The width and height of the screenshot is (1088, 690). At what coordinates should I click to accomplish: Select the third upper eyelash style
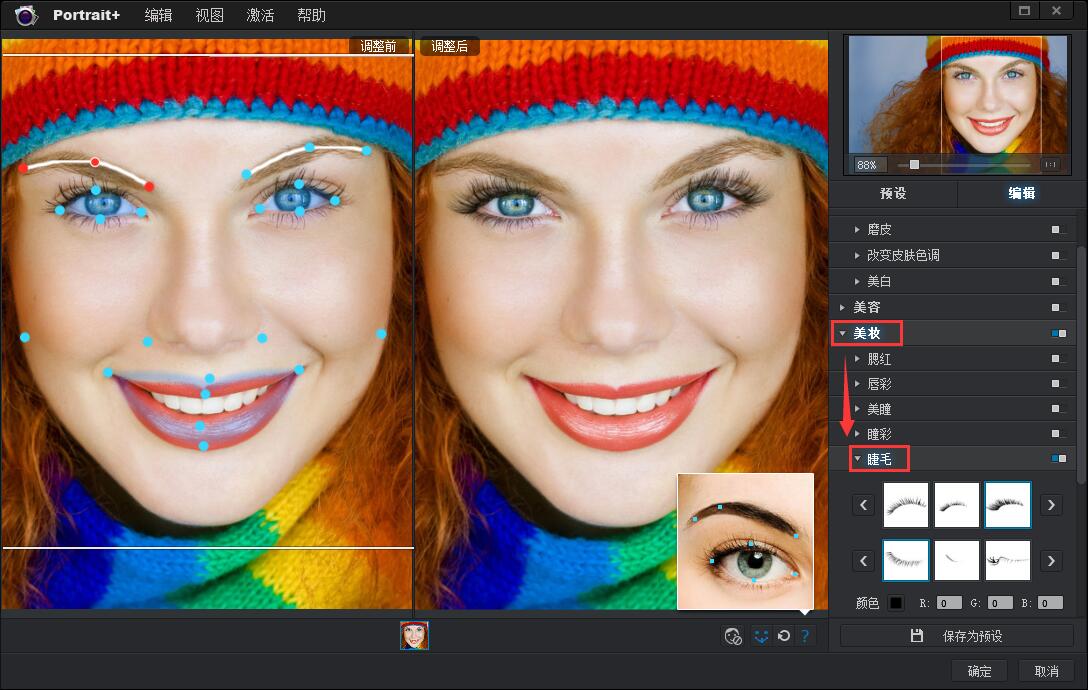[1008, 505]
